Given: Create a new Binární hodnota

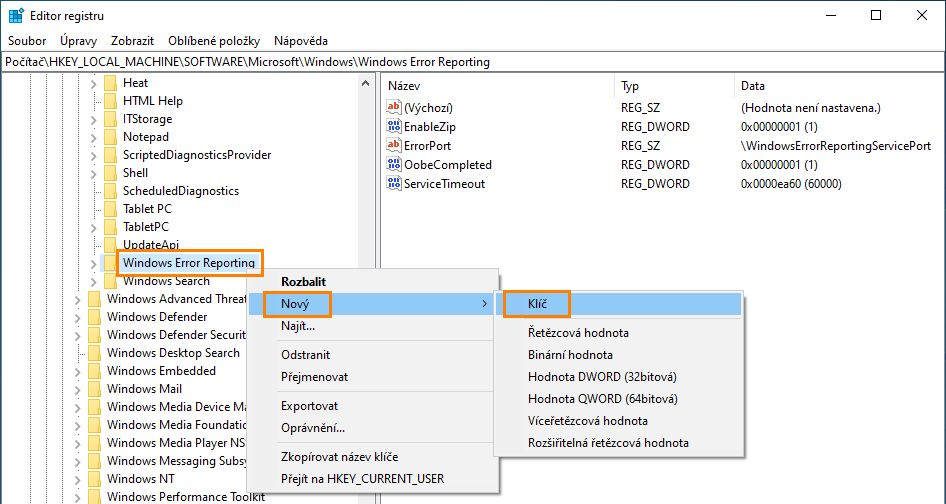Looking at the screenshot, I should [x=618, y=355].
